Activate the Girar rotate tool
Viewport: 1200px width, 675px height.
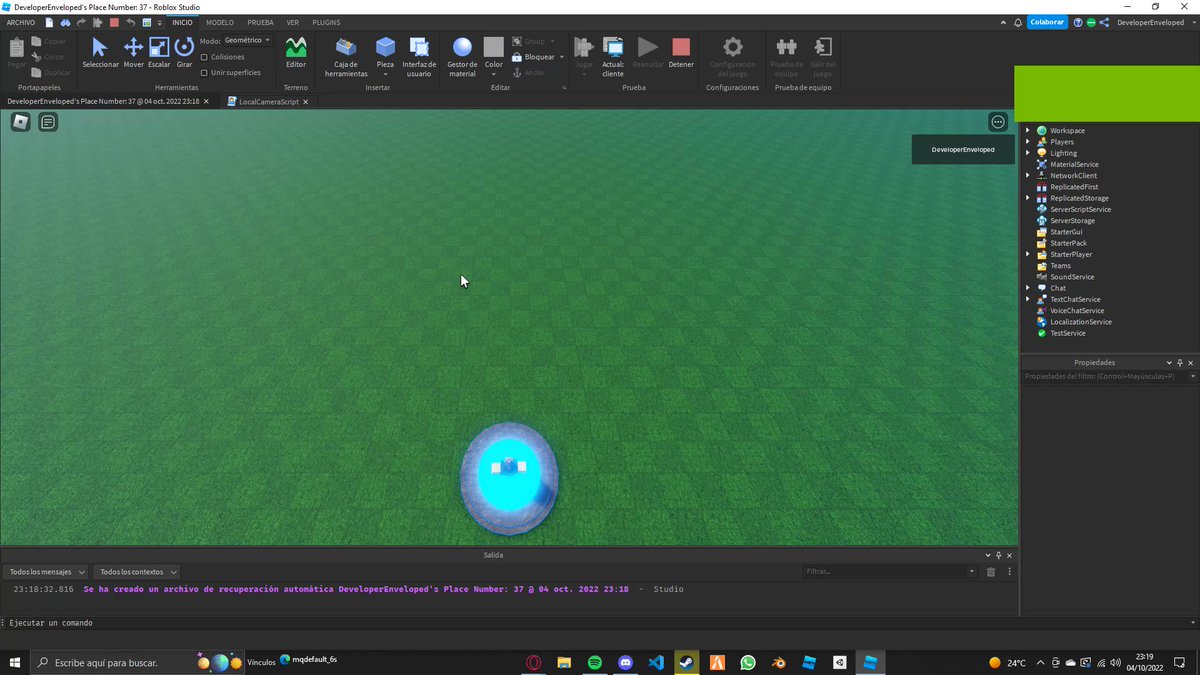184,53
